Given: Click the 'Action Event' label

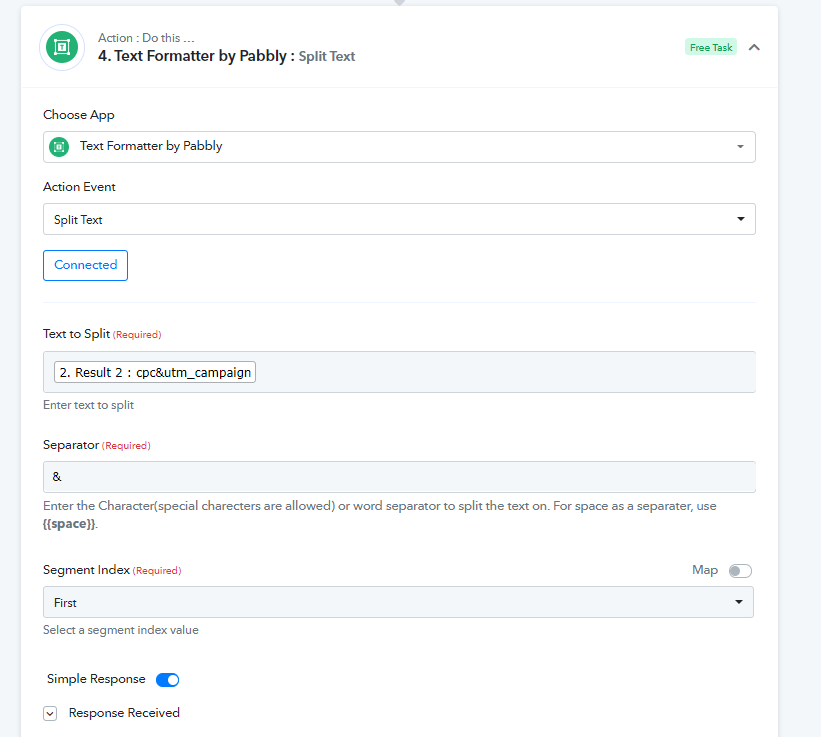Looking at the screenshot, I should click(79, 187).
